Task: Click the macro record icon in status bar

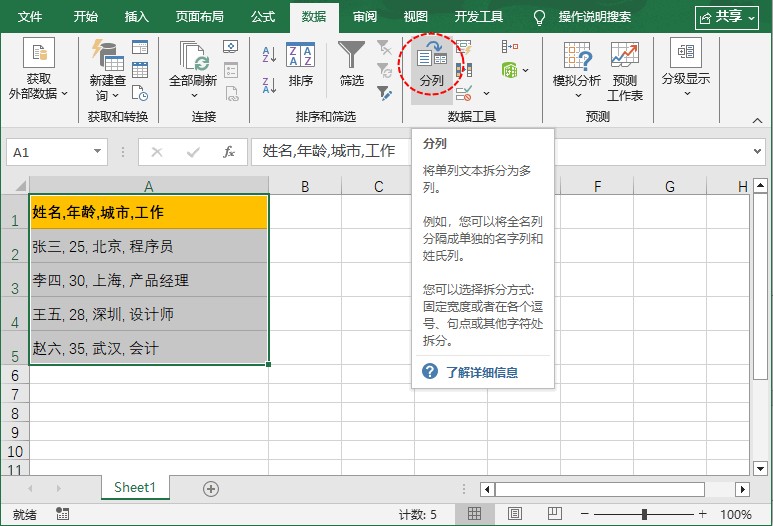Action: pos(62,514)
